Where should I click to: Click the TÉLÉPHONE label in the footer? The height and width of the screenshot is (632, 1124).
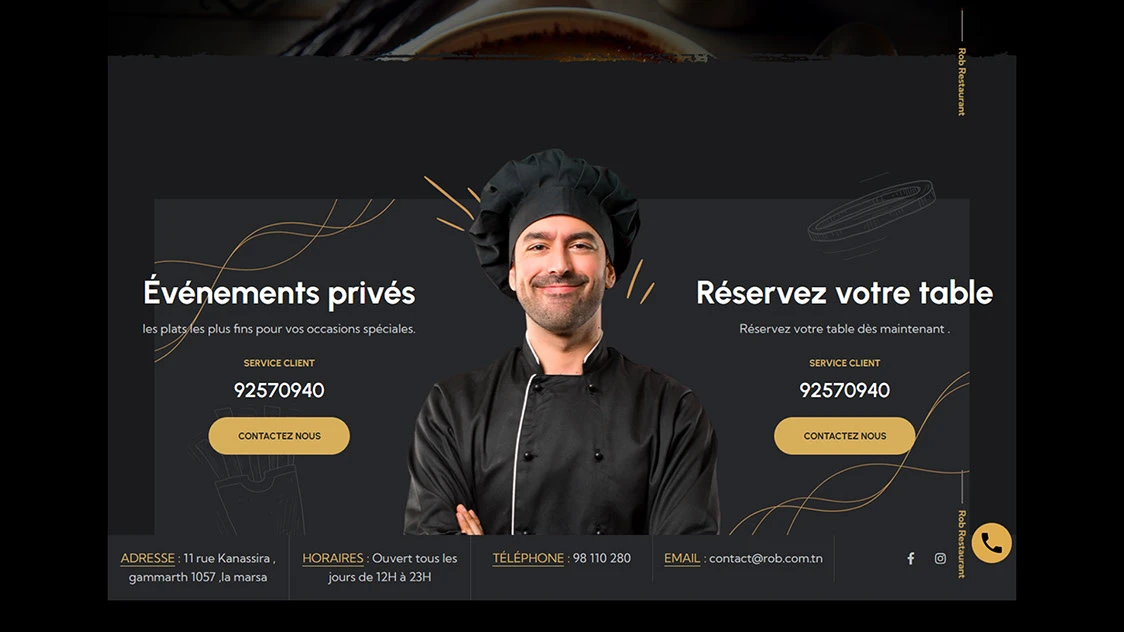coord(528,558)
